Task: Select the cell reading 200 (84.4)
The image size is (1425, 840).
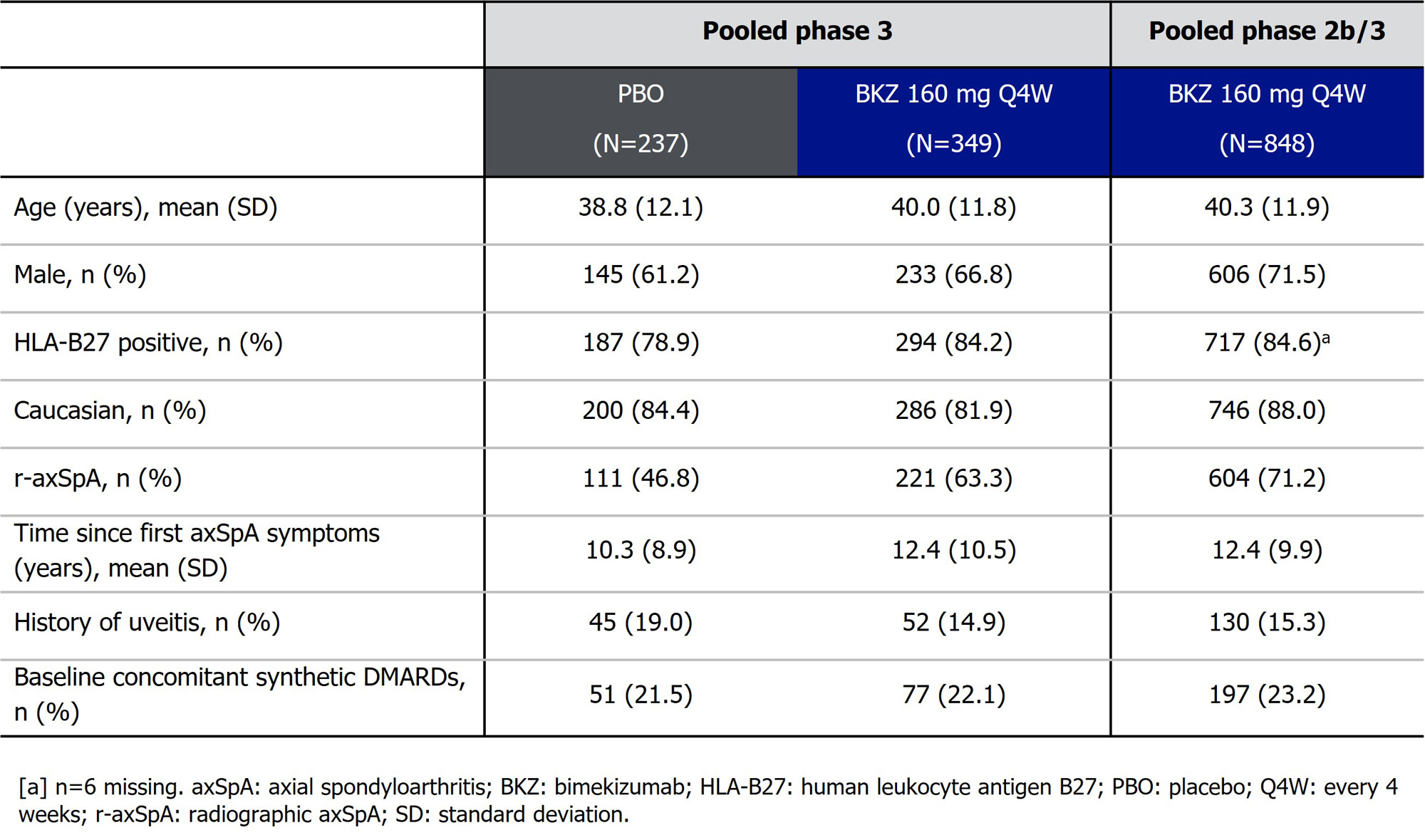Action: [641, 410]
